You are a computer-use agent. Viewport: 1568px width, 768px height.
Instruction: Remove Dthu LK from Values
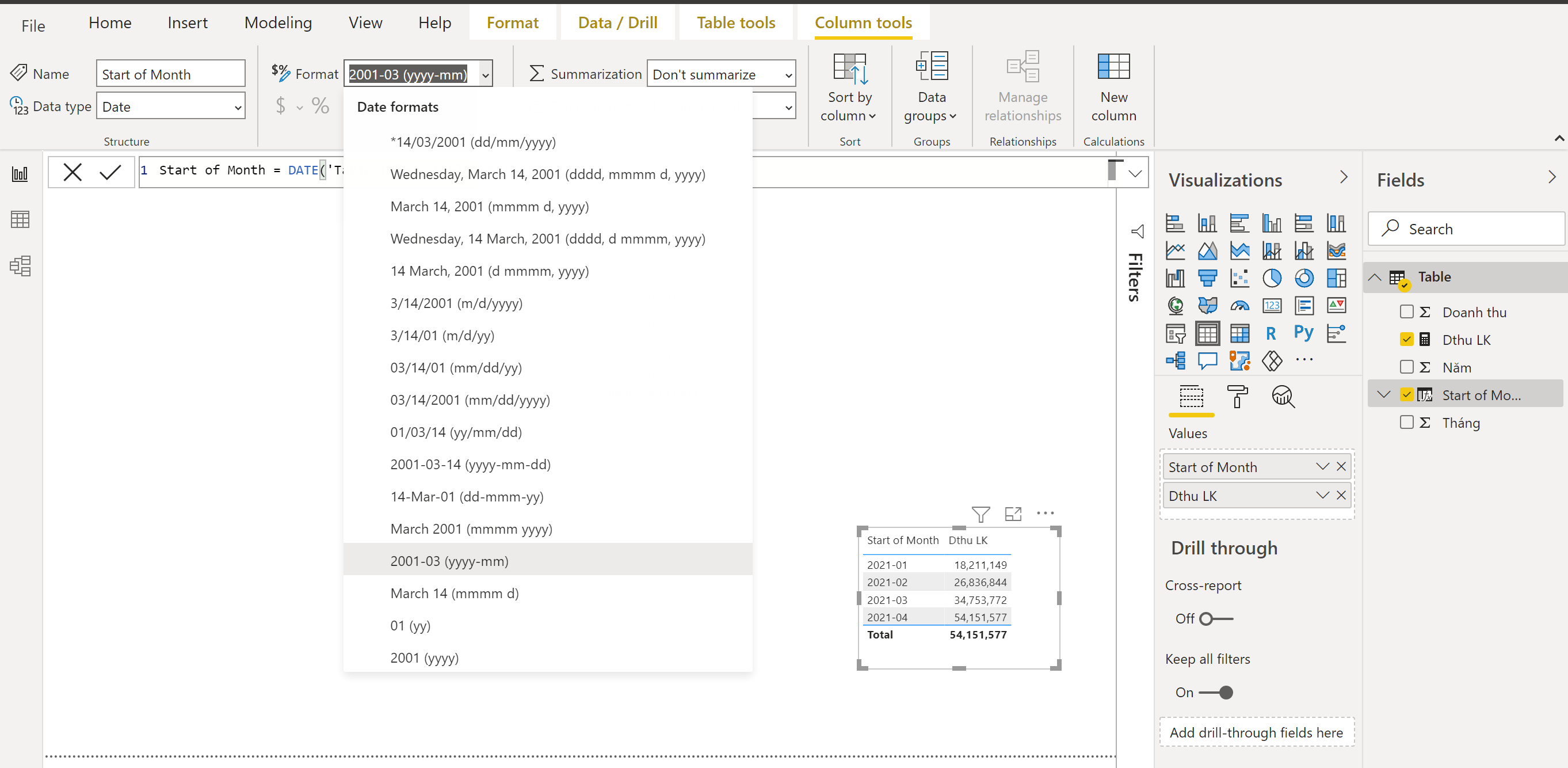click(1341, 495)
